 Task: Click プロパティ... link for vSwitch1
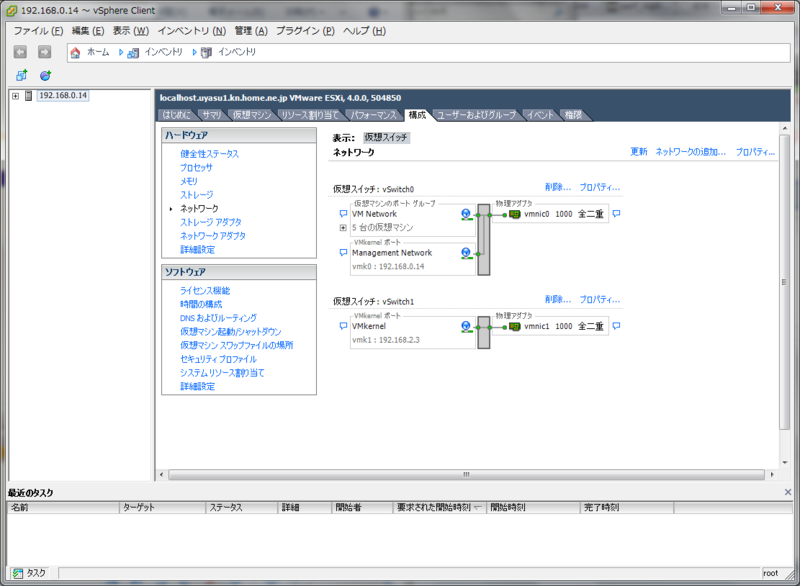(599, 299)
